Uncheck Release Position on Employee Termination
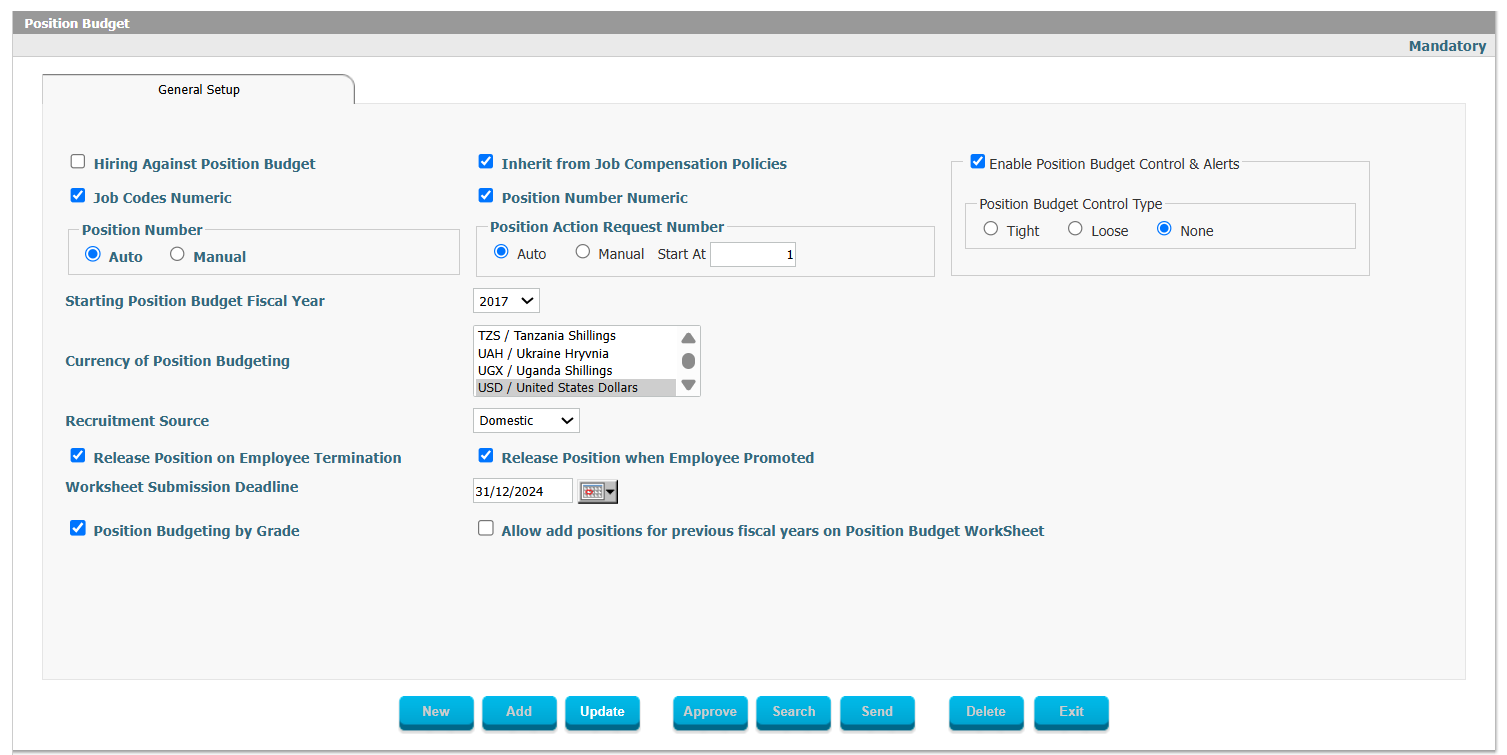1507x755 pixels. (78, 456)
